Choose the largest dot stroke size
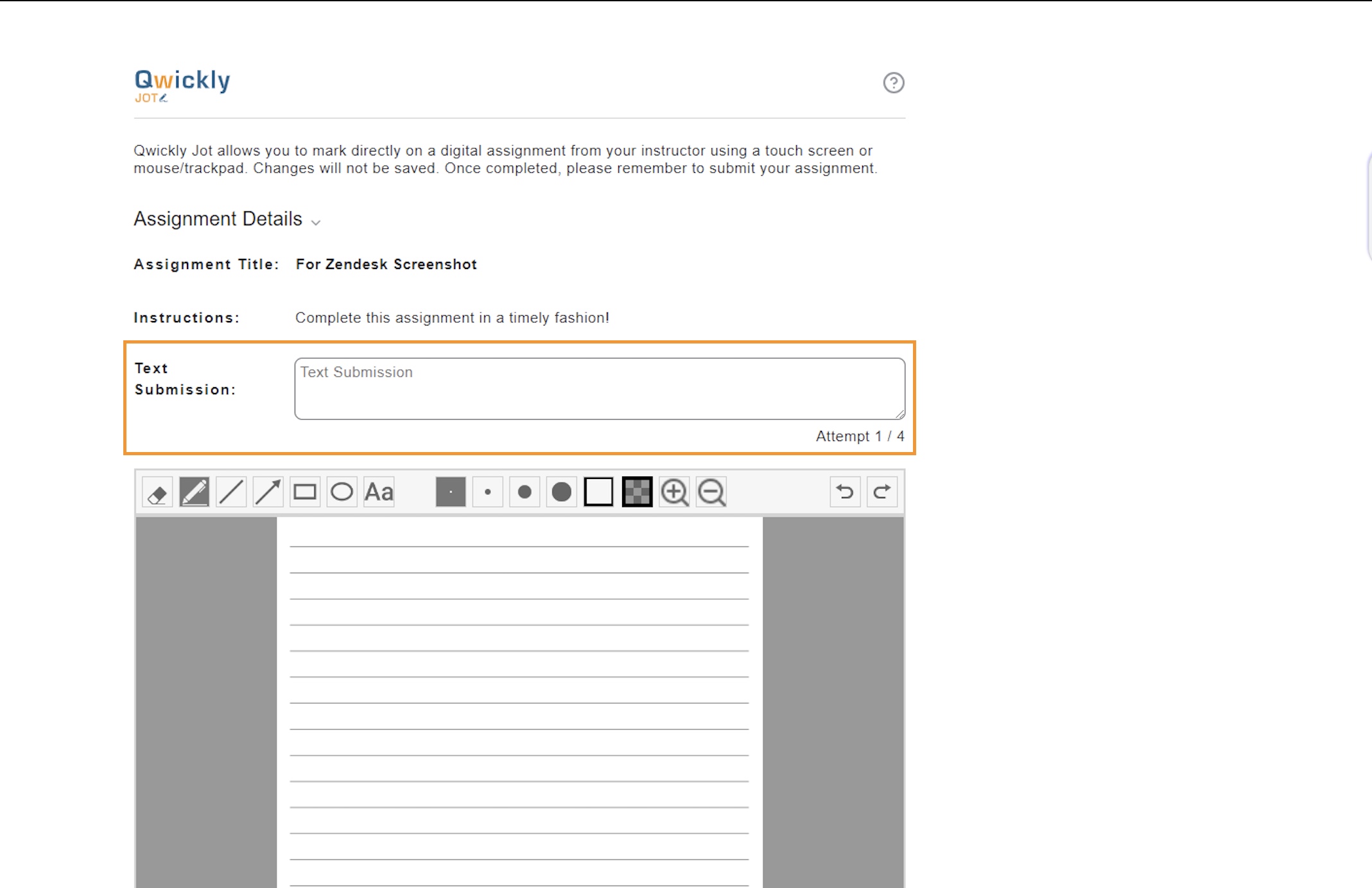Viewport: 1372px width, 888px height. coord(562,492)
